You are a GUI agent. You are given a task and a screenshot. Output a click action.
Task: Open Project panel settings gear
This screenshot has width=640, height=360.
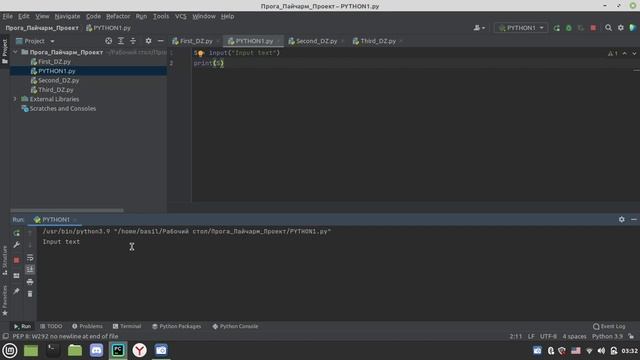149,41
